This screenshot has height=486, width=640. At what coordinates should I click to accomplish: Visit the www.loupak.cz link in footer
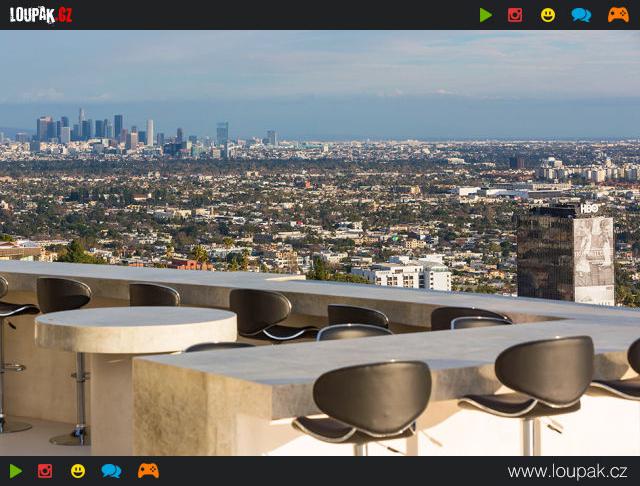[x=567, y=471]
